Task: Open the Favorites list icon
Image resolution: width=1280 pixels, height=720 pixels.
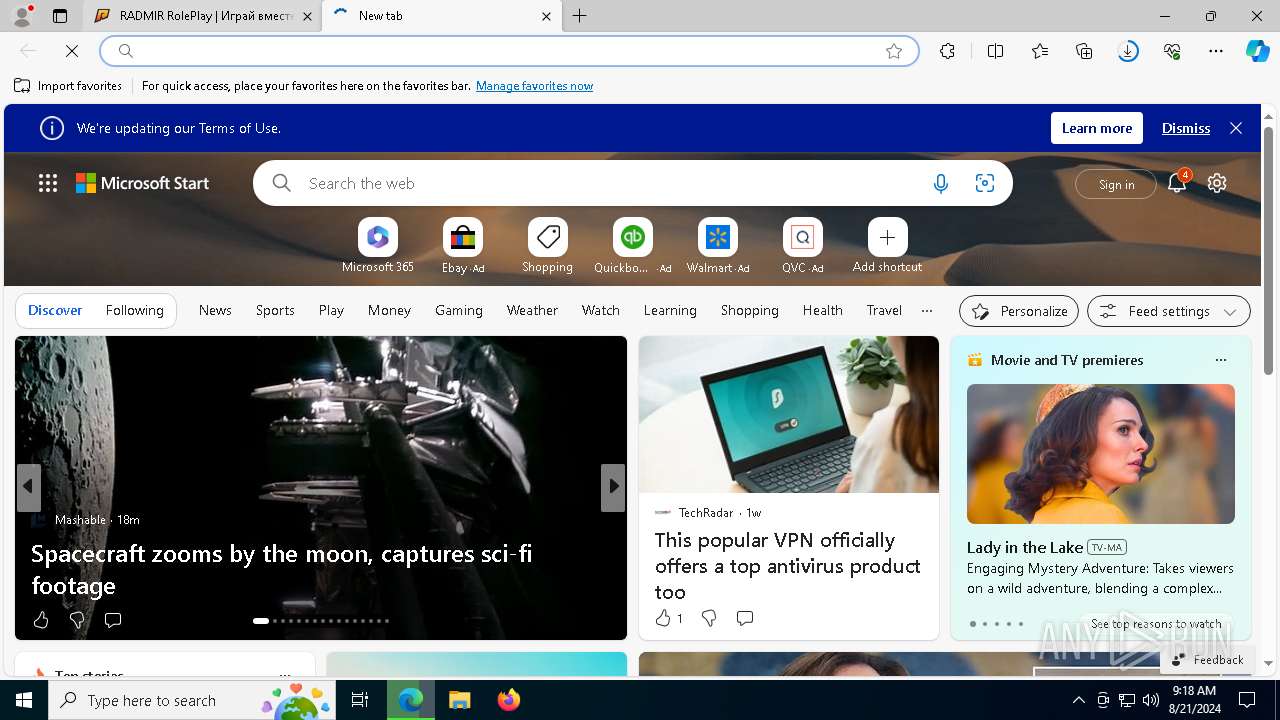Action: [x=1040, y=51]
